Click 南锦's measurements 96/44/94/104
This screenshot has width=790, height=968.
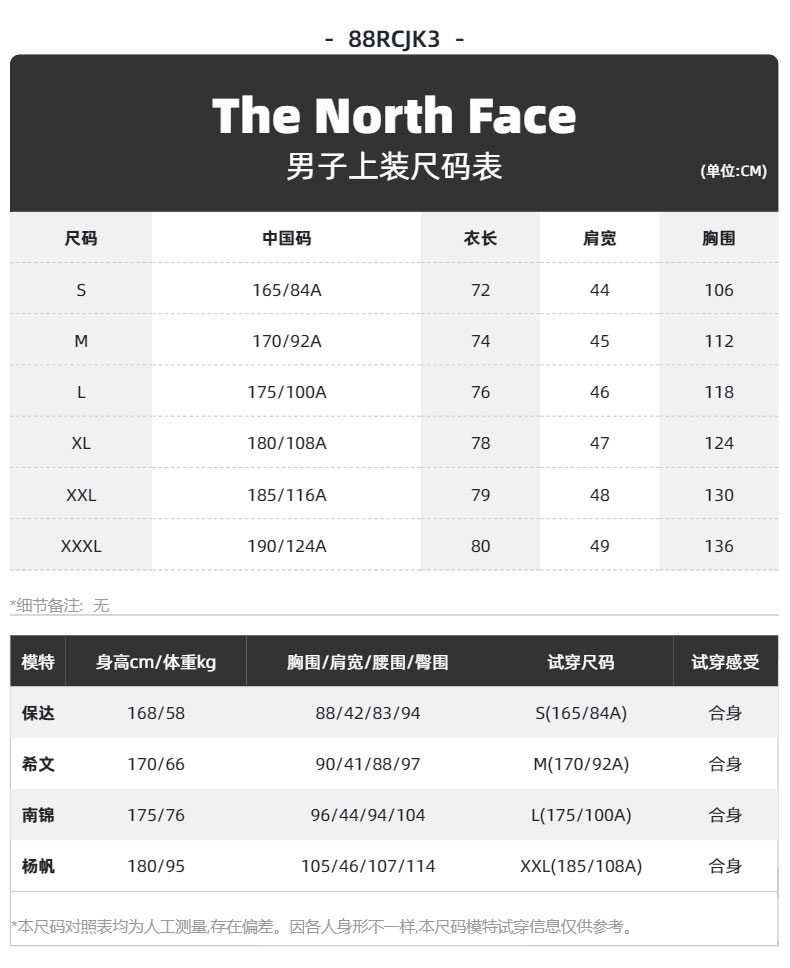[367, 815]
